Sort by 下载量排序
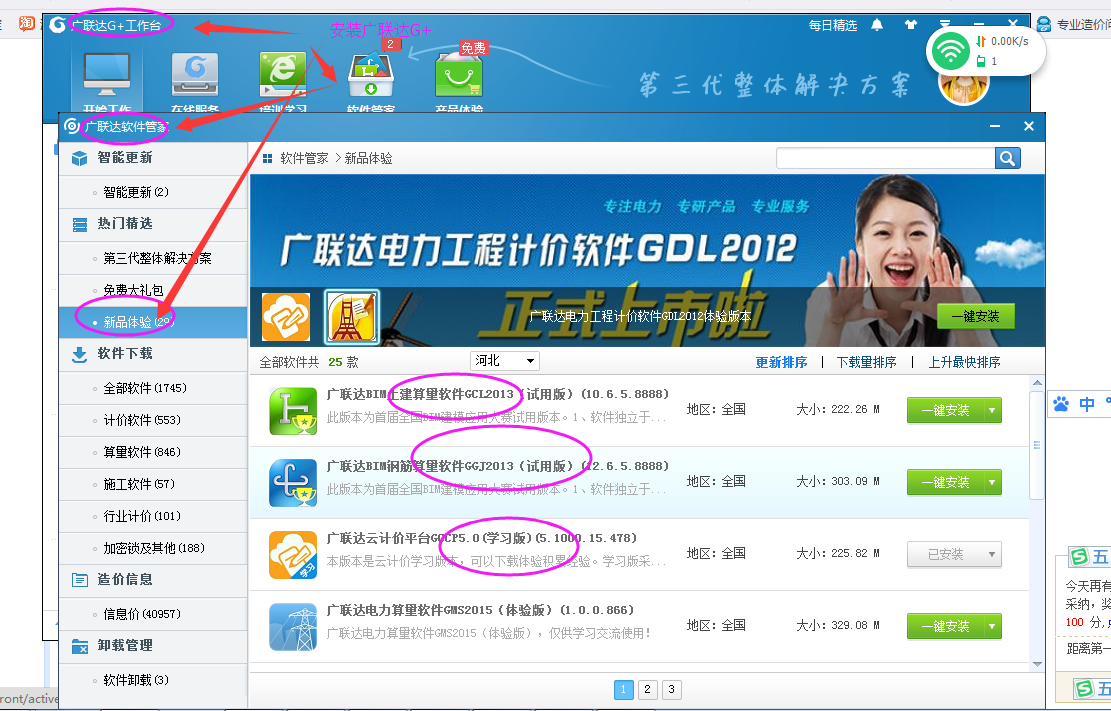The width and height of the screenshot is (1111, 711). click(x=866, y=362)
